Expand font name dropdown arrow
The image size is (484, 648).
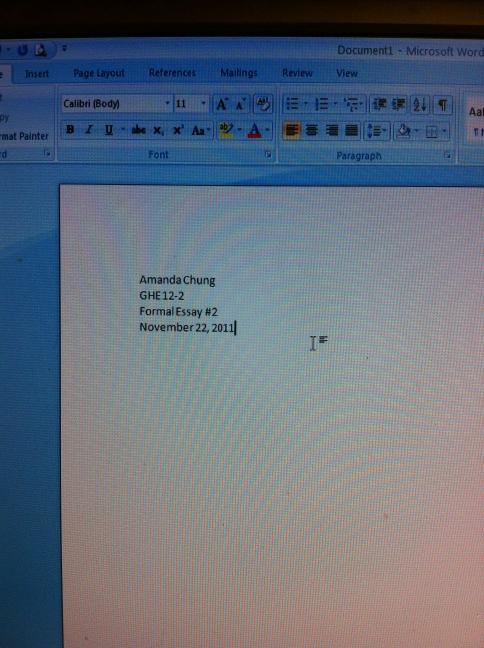point(167,103)
